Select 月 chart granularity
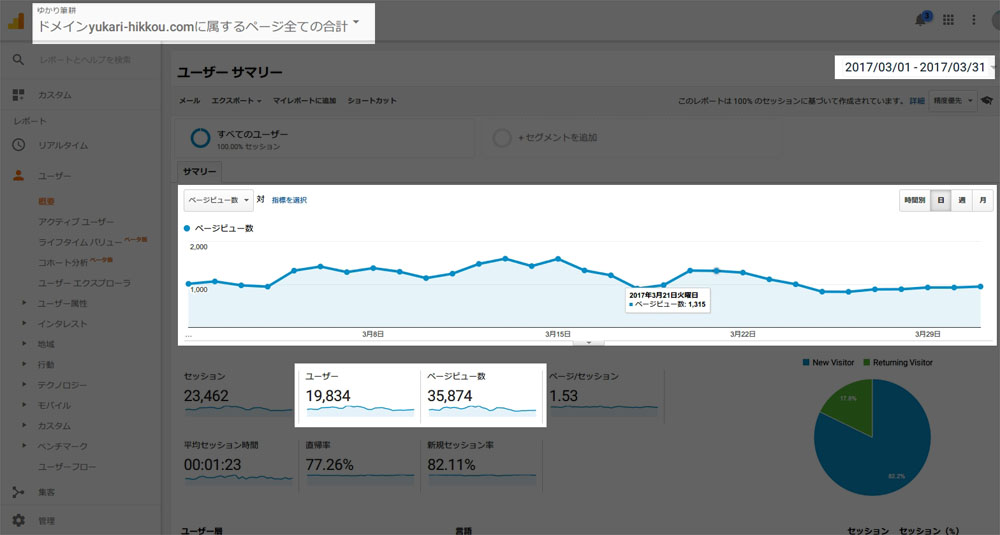Image resolution: width=1000 pixels, height=535 pixels. (x=983, y=200)
